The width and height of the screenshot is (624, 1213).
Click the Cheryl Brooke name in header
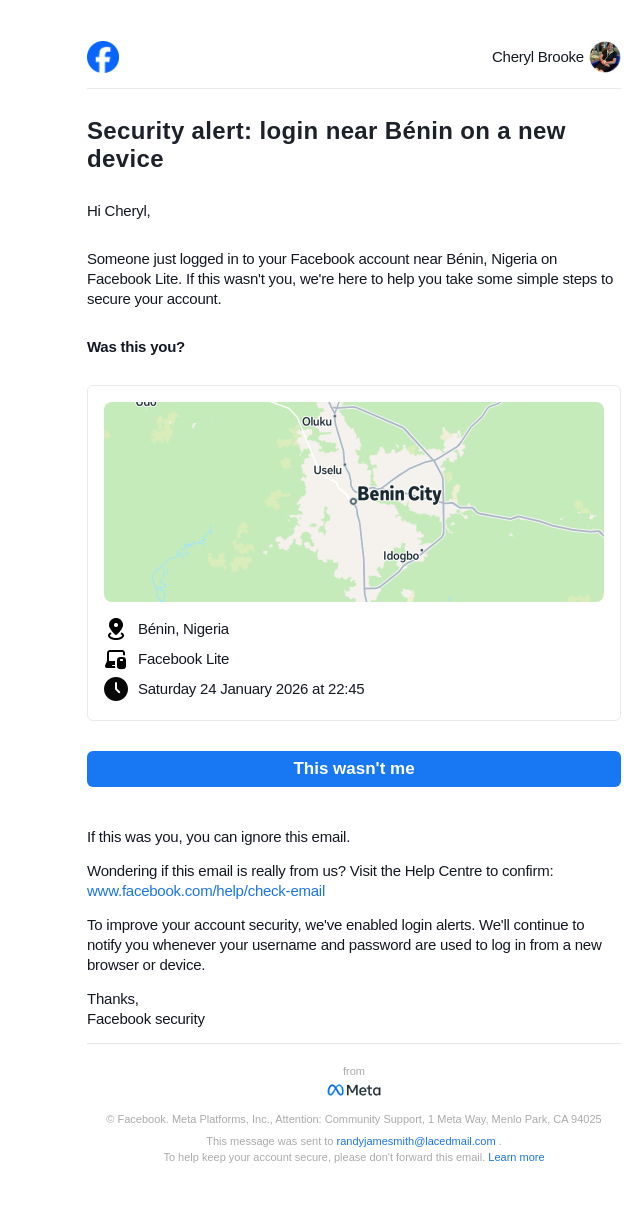pos(537,57)
